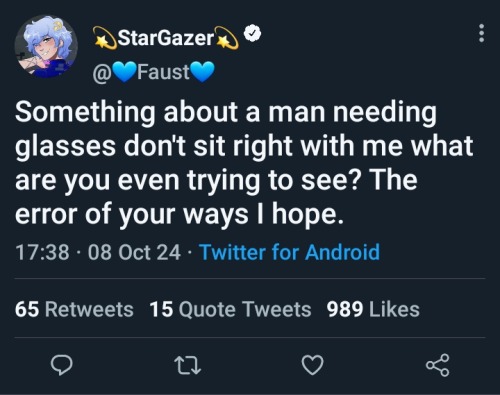Click the 17:38 timestamp
The height and width of the screenshot is (395, 500).
(42, 252)
